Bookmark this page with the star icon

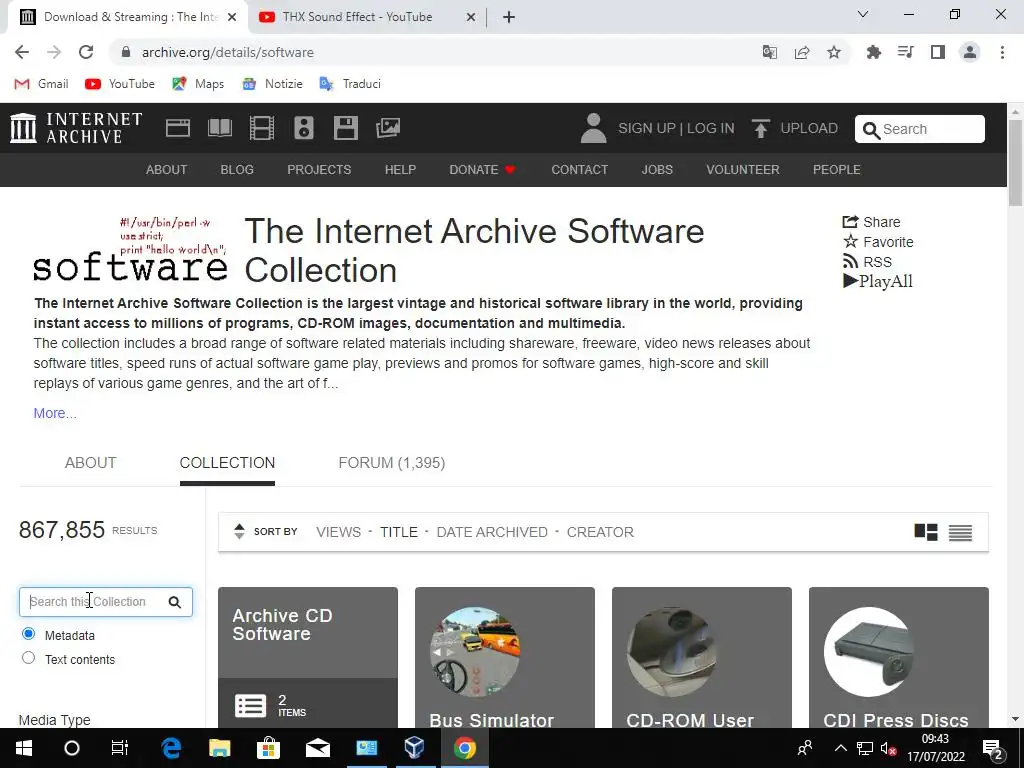(834, 52)
